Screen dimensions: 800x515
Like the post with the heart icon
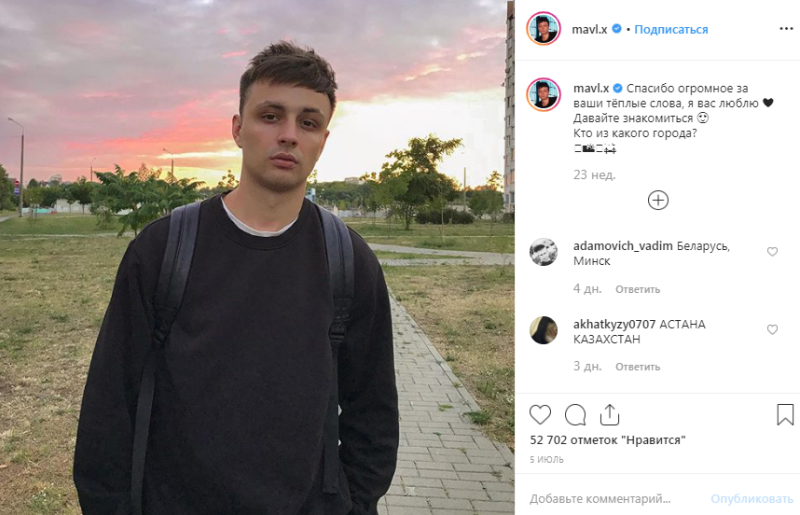[540, 414]
